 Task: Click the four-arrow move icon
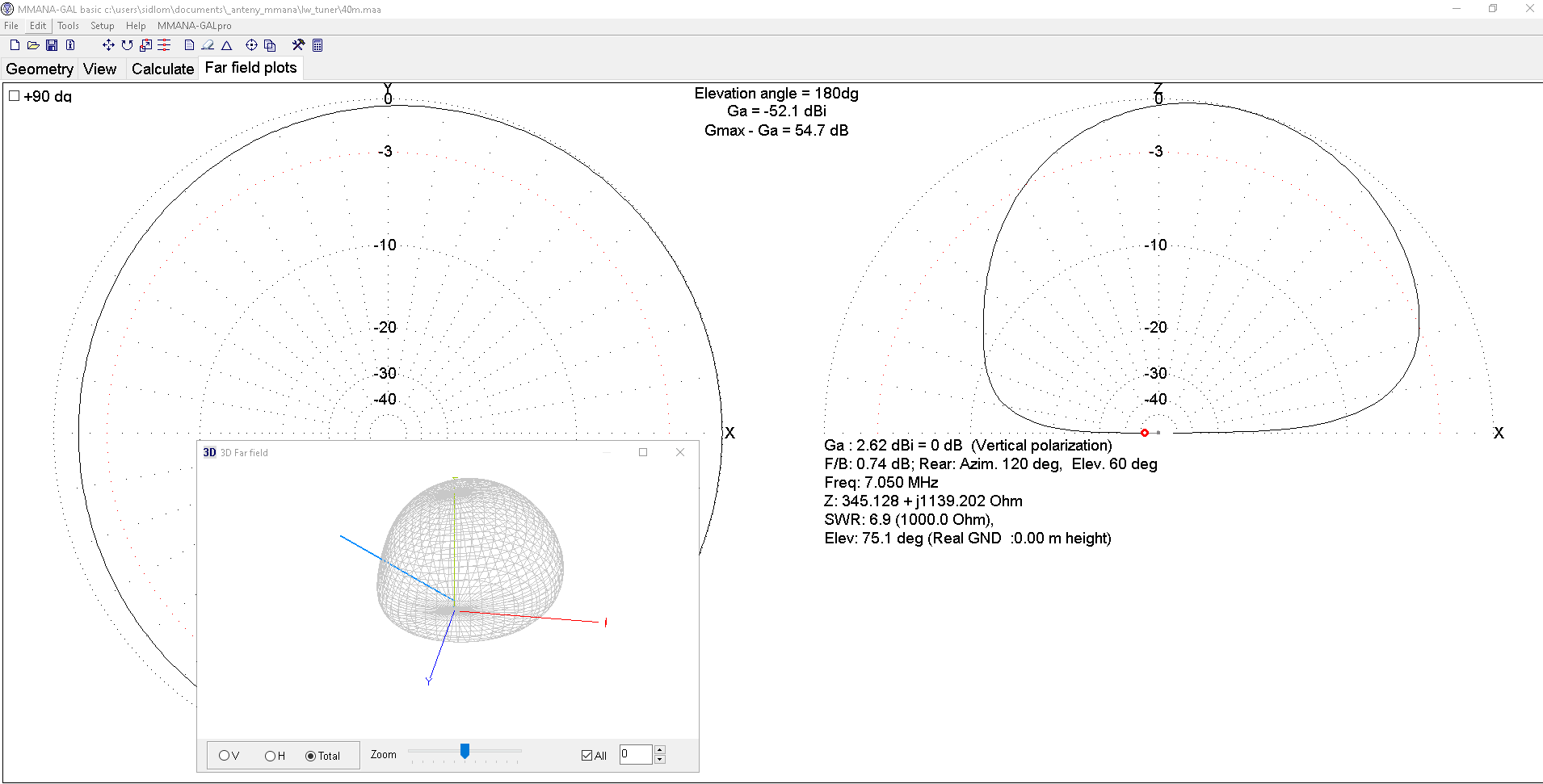coord(108,45)
